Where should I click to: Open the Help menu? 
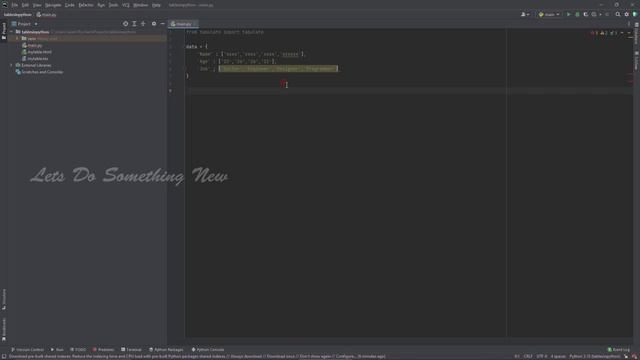coord(156,5)
